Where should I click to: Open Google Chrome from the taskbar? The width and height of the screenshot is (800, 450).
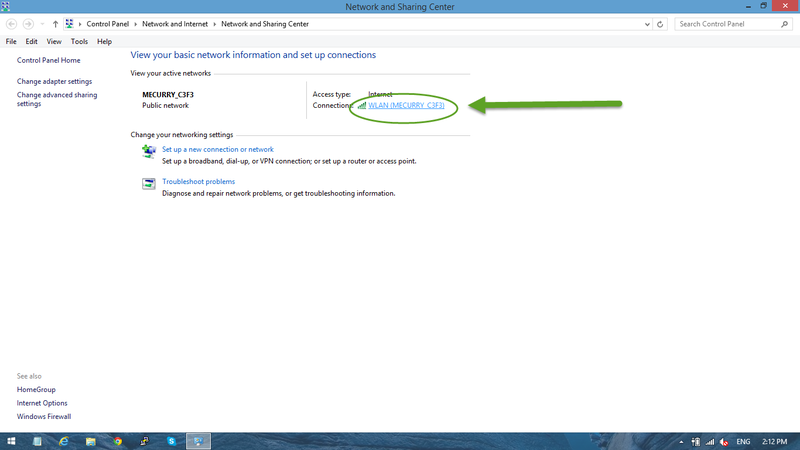[117, 441]
